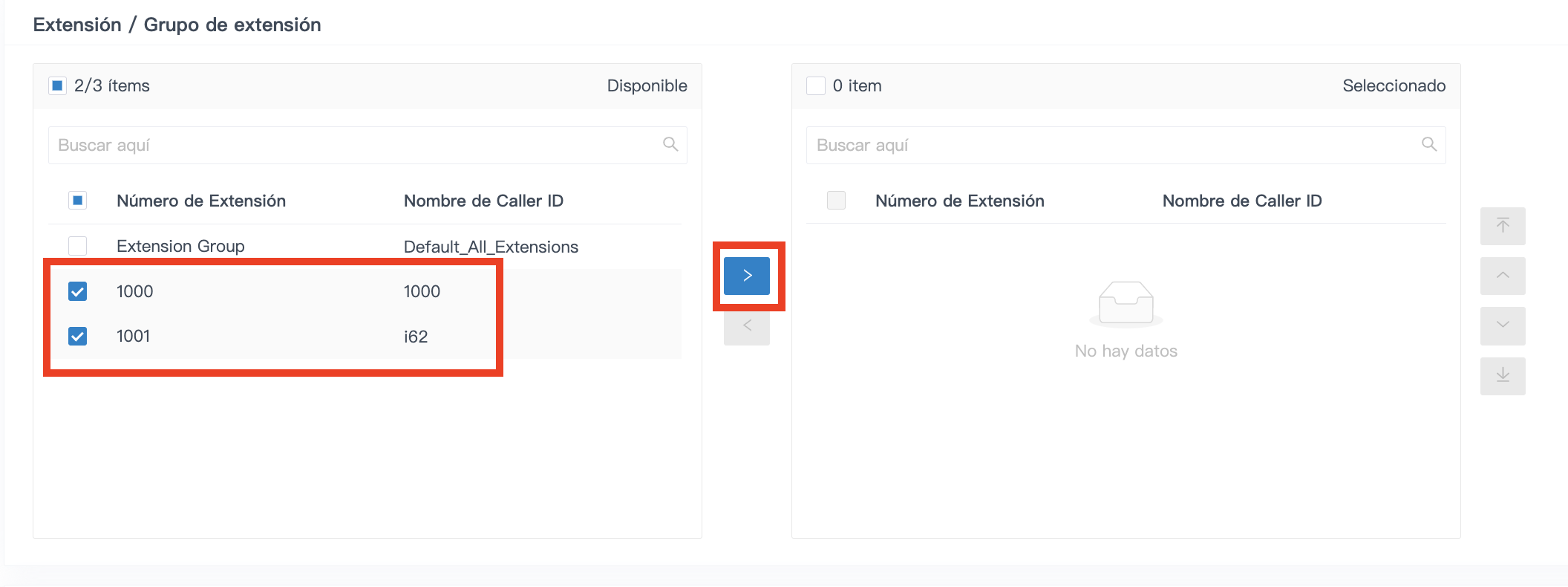Check the Extension Group row checkbox
The width and height of the screenshot is (1568, 587).
[77, 246]
